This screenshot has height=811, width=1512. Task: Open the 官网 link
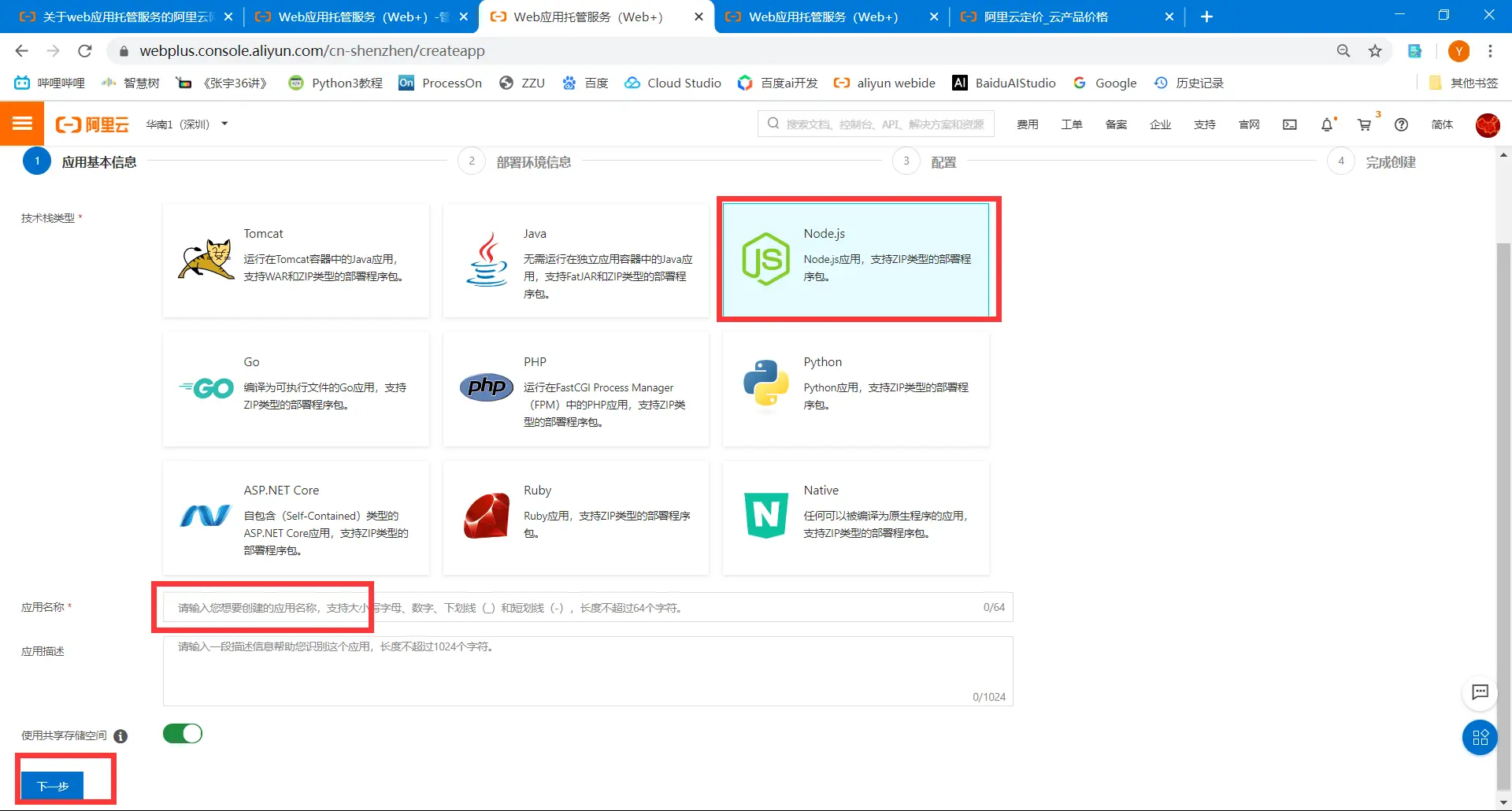[x=1249, y=124]
